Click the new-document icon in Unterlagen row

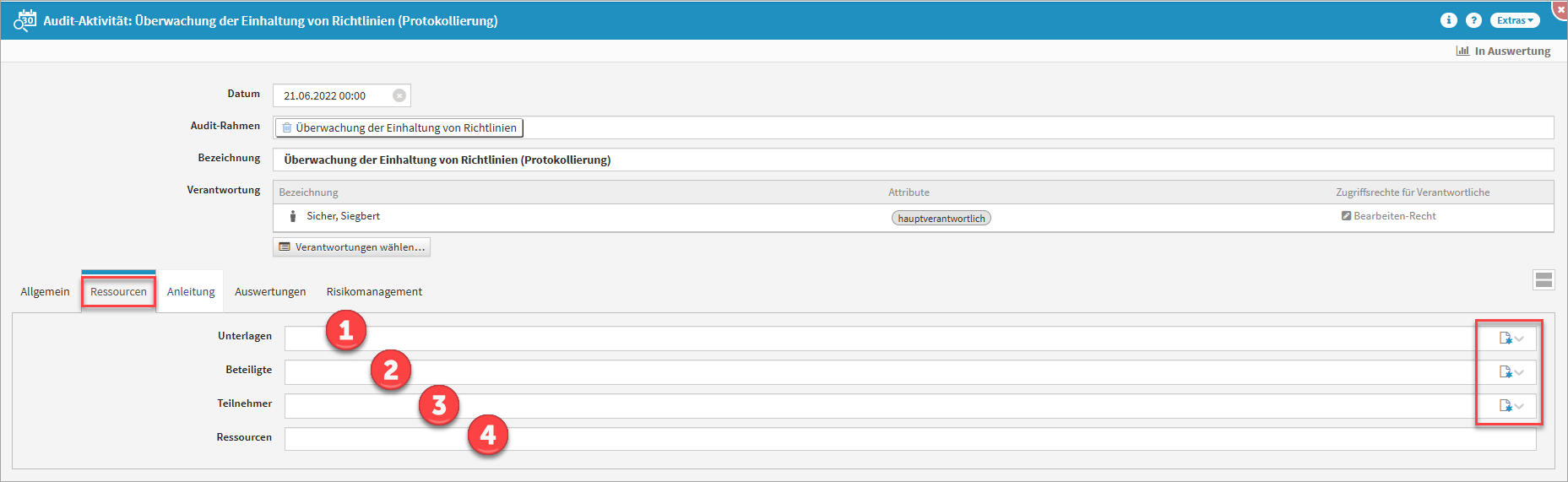[x=1505, y=338]
